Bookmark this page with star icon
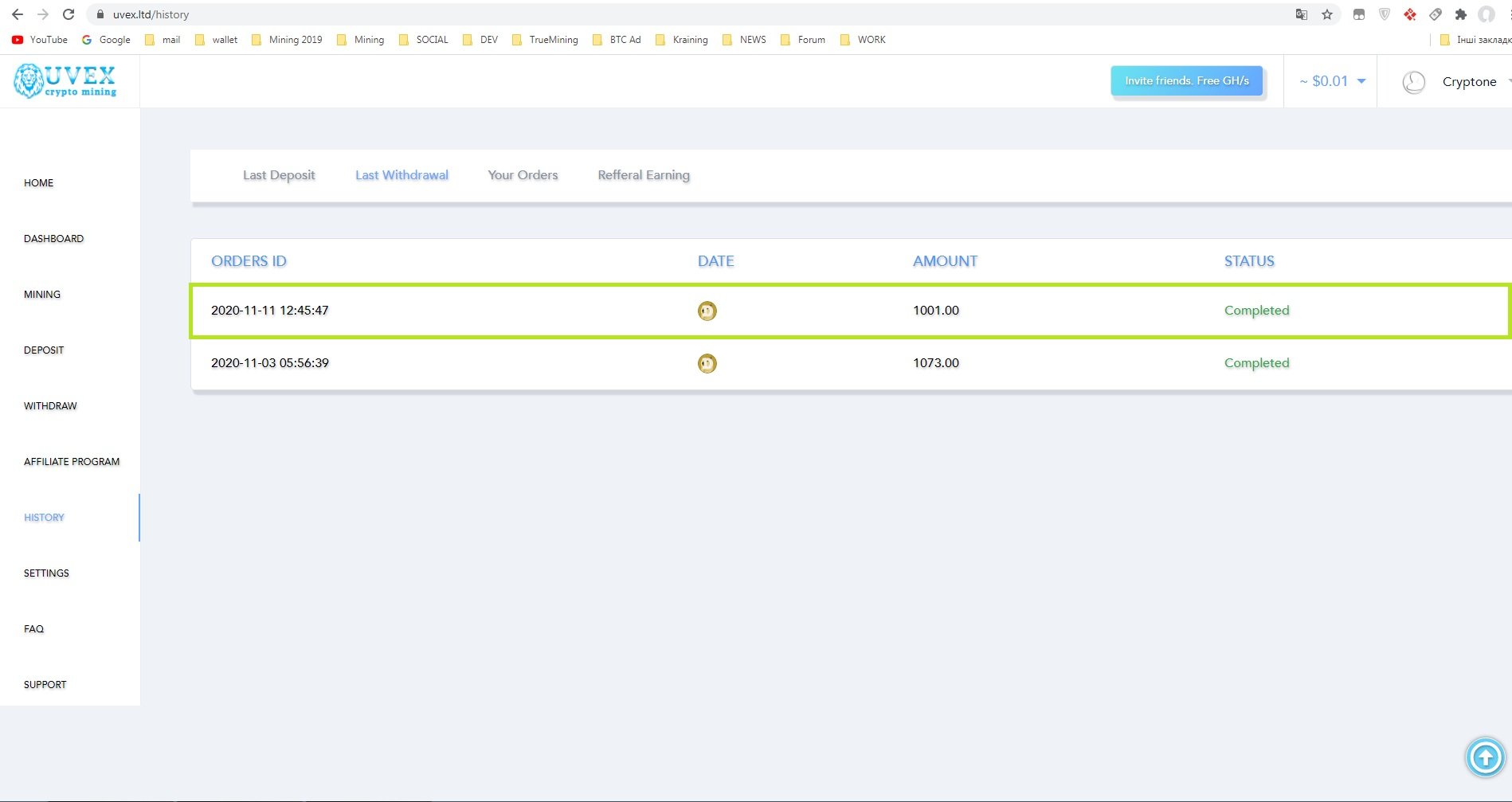 tap(1327, 14)
